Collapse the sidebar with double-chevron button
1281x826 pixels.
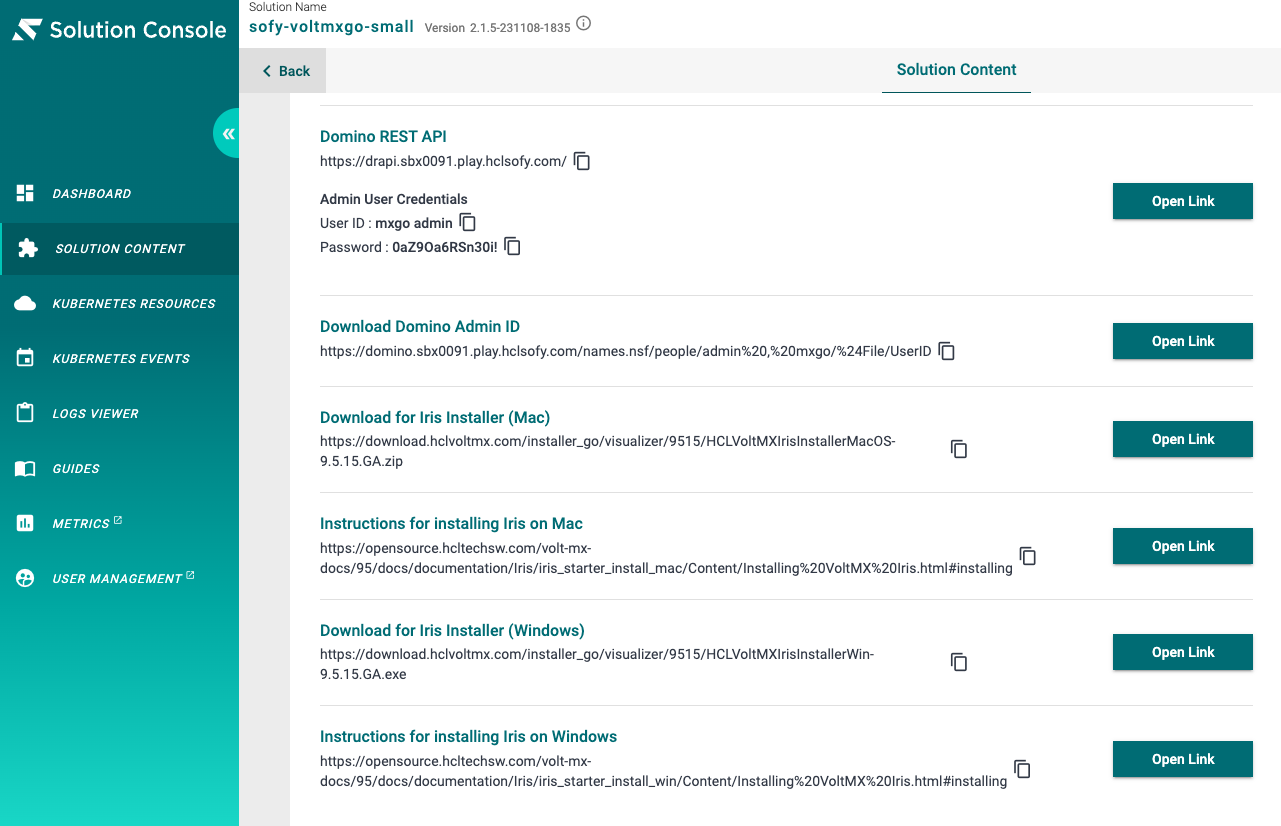tap(228, 133)
